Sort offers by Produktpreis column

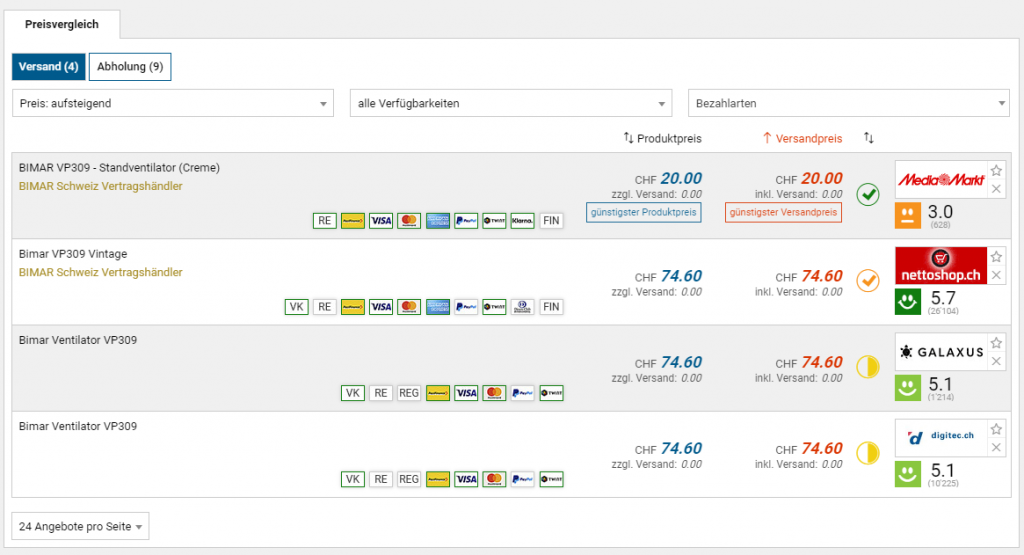662,138
